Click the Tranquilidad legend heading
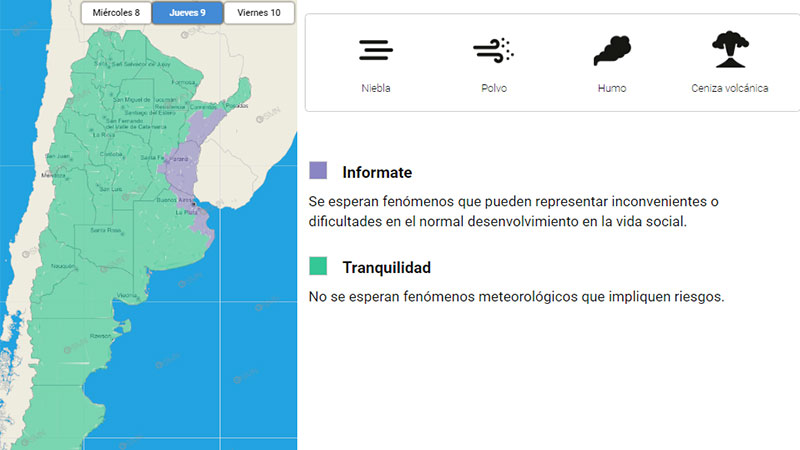Viewport: 800px width, 450px height. point(387,267)
